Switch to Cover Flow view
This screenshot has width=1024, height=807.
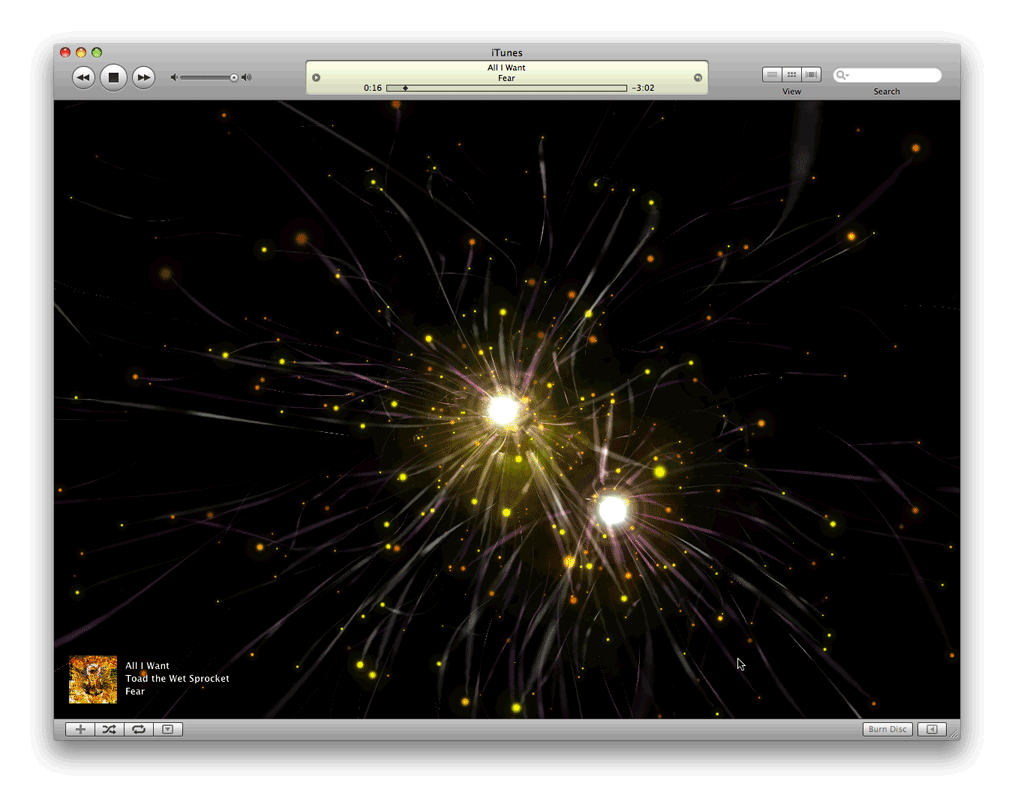pyautogui.click(x=812, y=75)
